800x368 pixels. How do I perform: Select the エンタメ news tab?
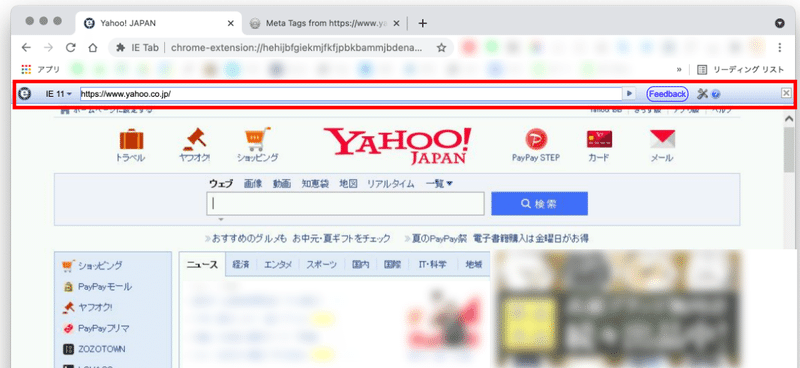point(278,264)
